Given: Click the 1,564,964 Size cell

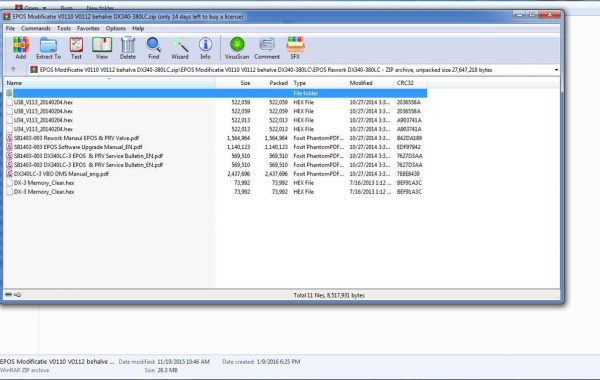Looking at the screenshot, I should coord(238,138).
